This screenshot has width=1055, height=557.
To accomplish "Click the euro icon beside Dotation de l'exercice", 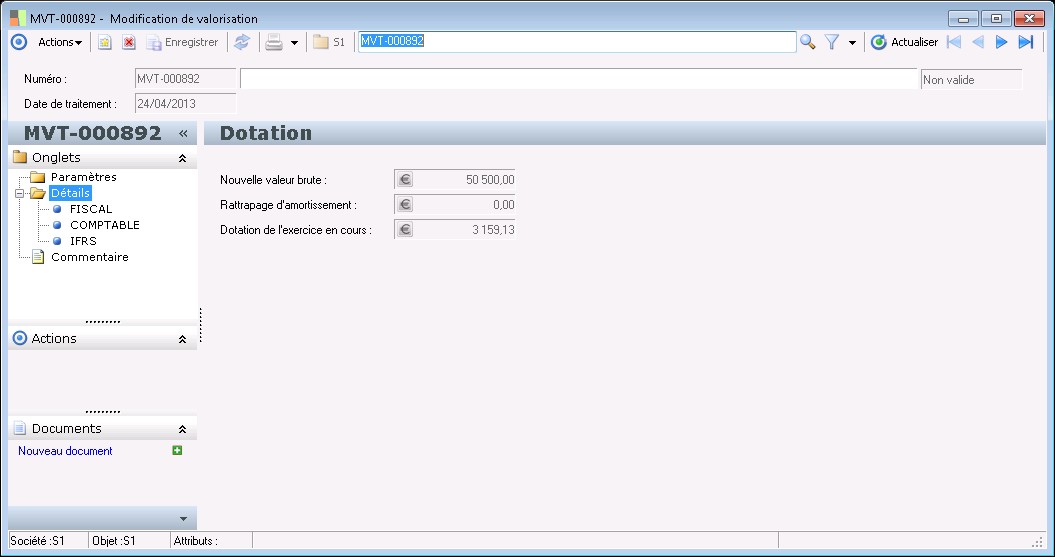I will tap(404, 229).
